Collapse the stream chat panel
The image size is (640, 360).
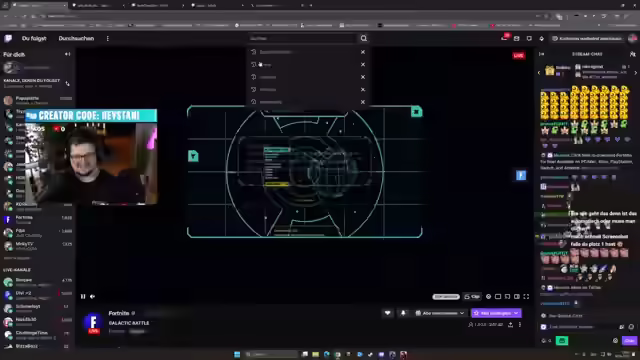tap(542, 54)
